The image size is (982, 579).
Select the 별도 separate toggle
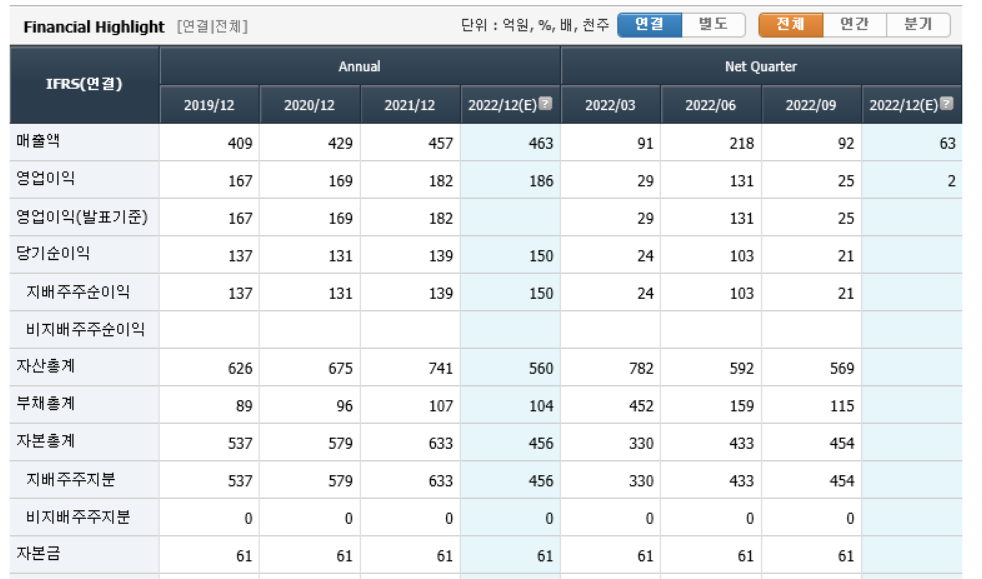tap(713, 25)
